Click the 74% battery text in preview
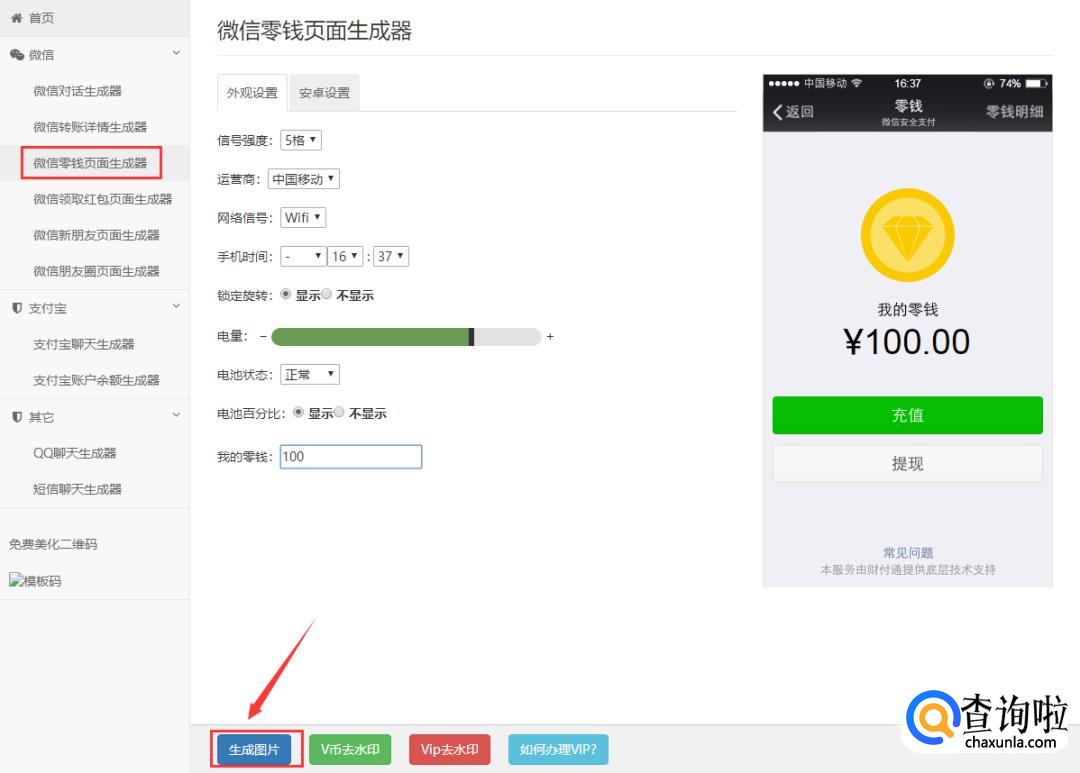The image size is (1080, 773). point(1010,83)
